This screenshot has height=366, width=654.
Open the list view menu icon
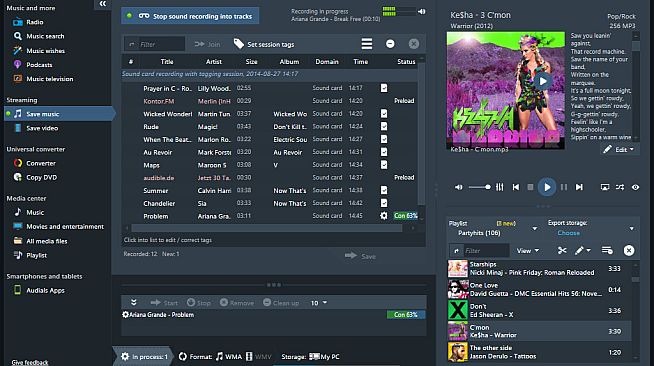(x=367, y=43)
